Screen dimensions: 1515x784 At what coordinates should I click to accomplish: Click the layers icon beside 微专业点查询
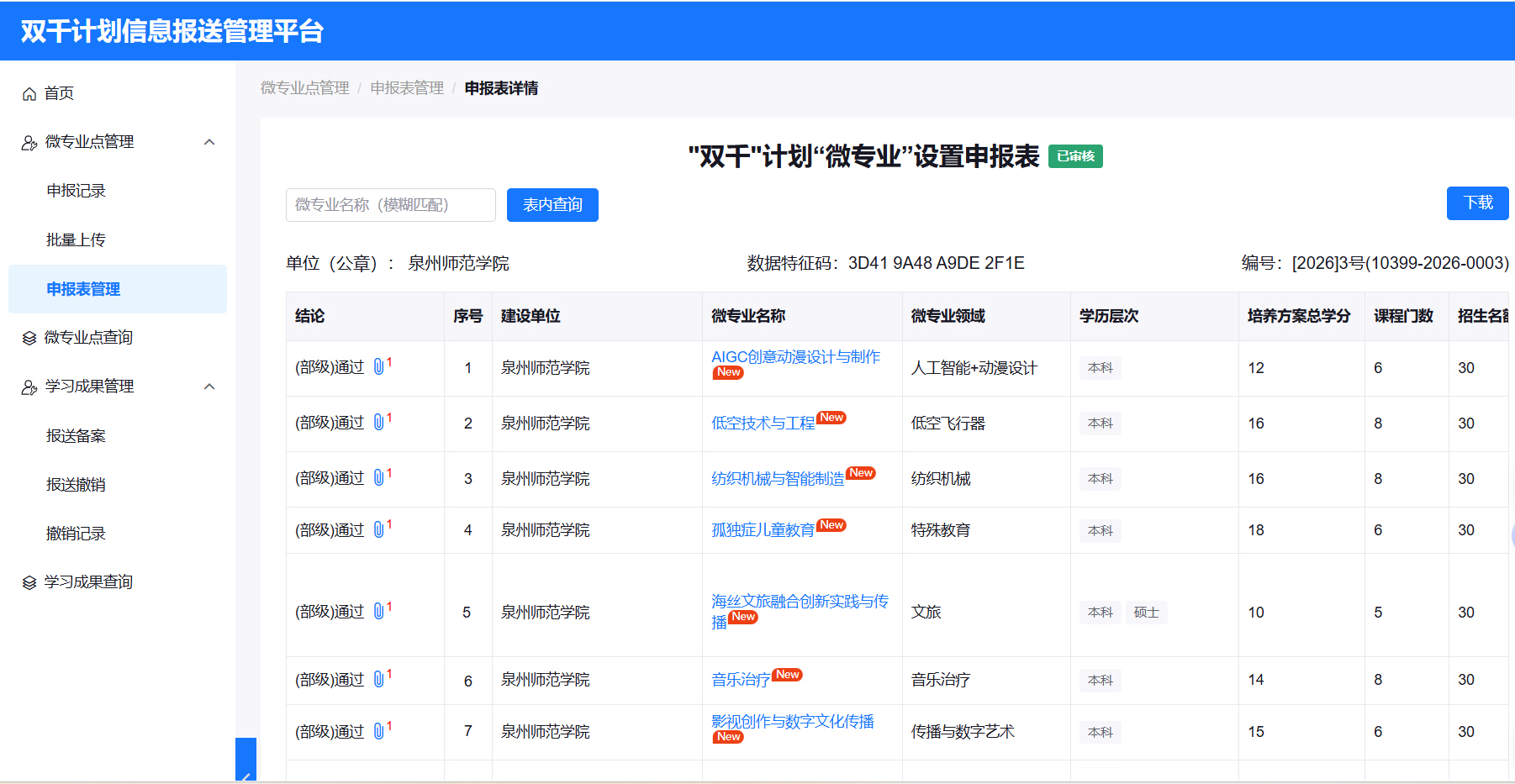(29, 338)
